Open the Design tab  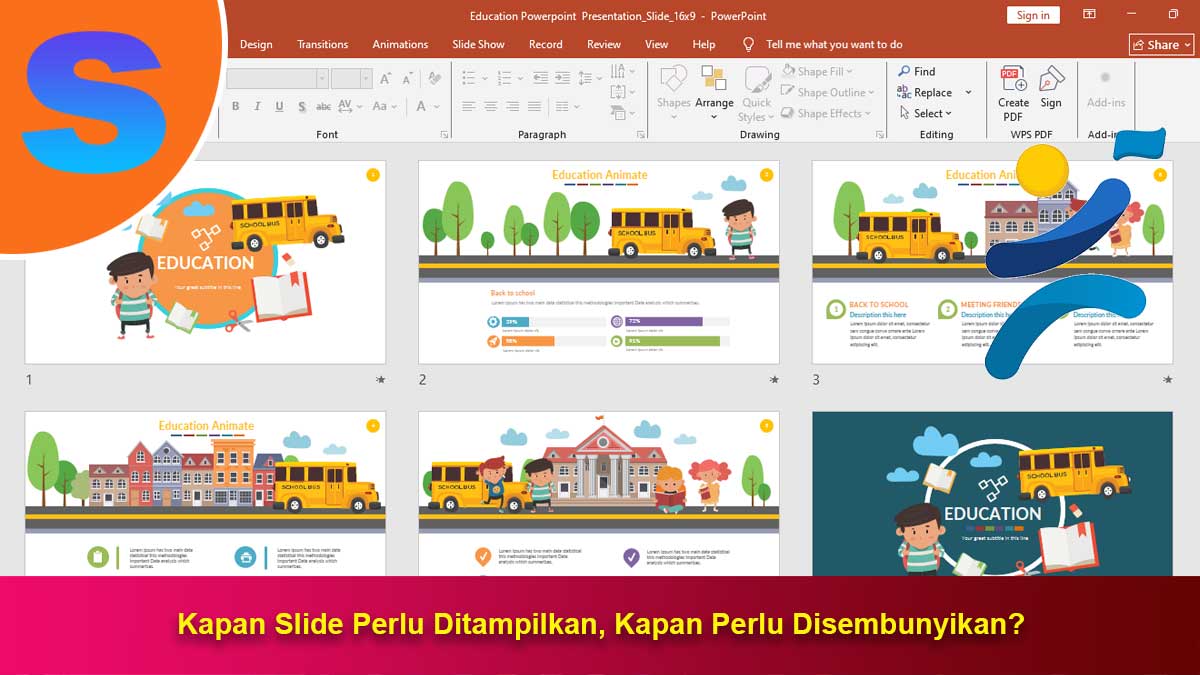256,44
